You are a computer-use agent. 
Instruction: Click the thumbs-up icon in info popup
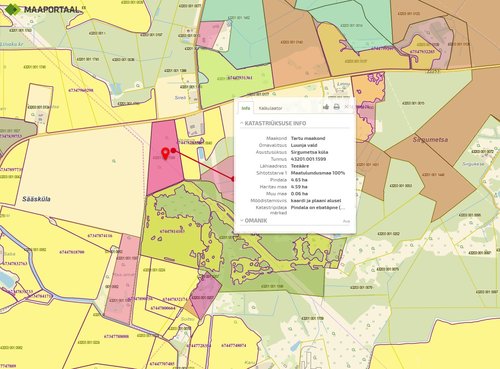pos(326,107)
